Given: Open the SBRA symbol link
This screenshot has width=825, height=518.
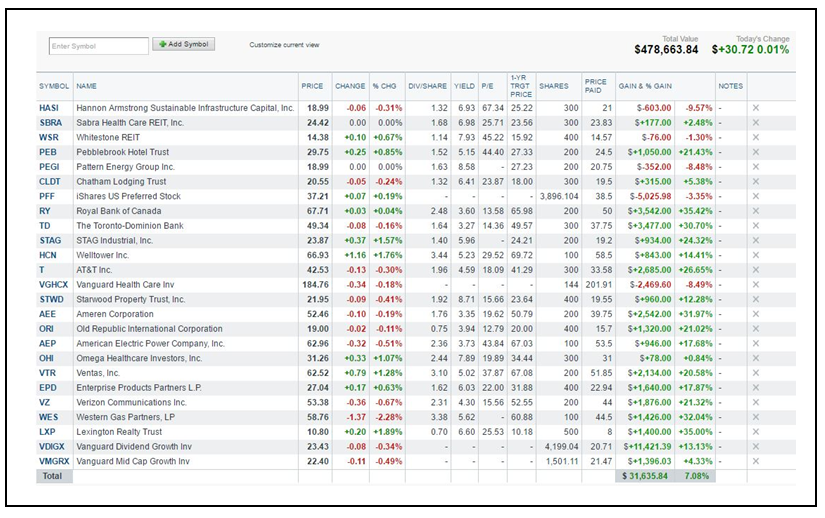Looking at the screenshot, I should 51,123.
